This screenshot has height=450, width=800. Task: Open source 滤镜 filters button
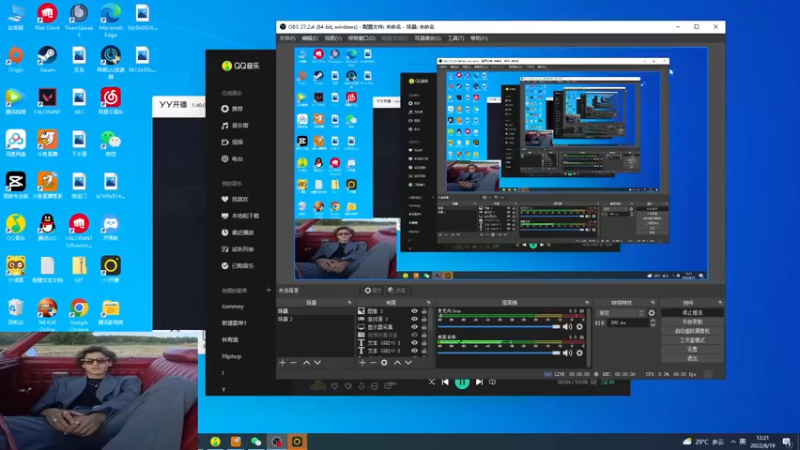point(396,290)
